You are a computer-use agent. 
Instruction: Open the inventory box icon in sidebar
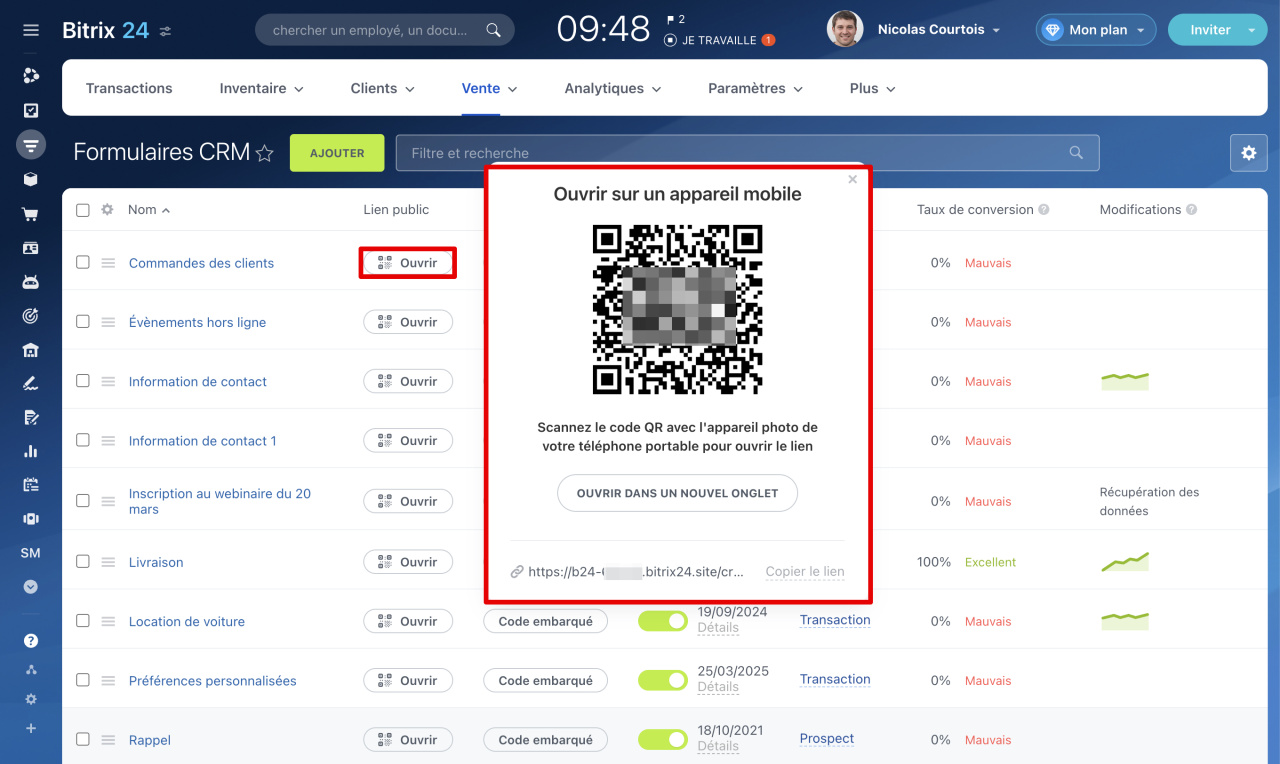[31, 180]
